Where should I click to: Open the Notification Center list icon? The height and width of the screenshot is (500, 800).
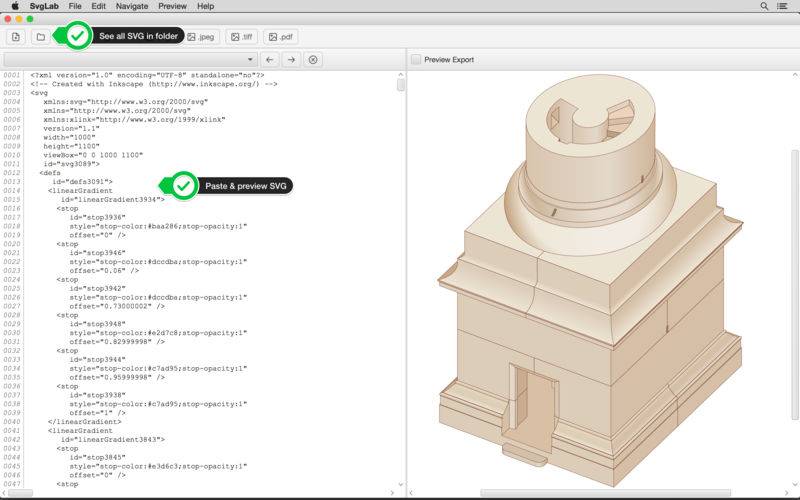pos(782,6)
